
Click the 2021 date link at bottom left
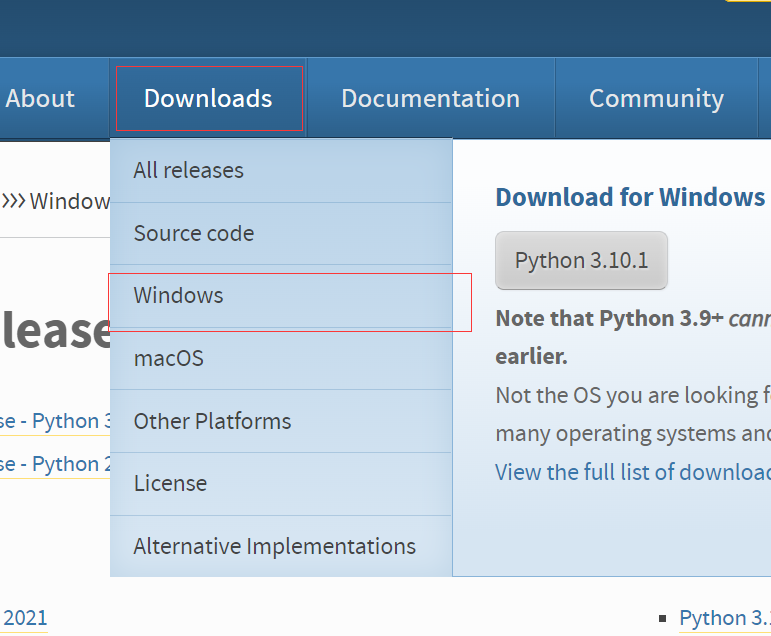click(x=25, y=619)
